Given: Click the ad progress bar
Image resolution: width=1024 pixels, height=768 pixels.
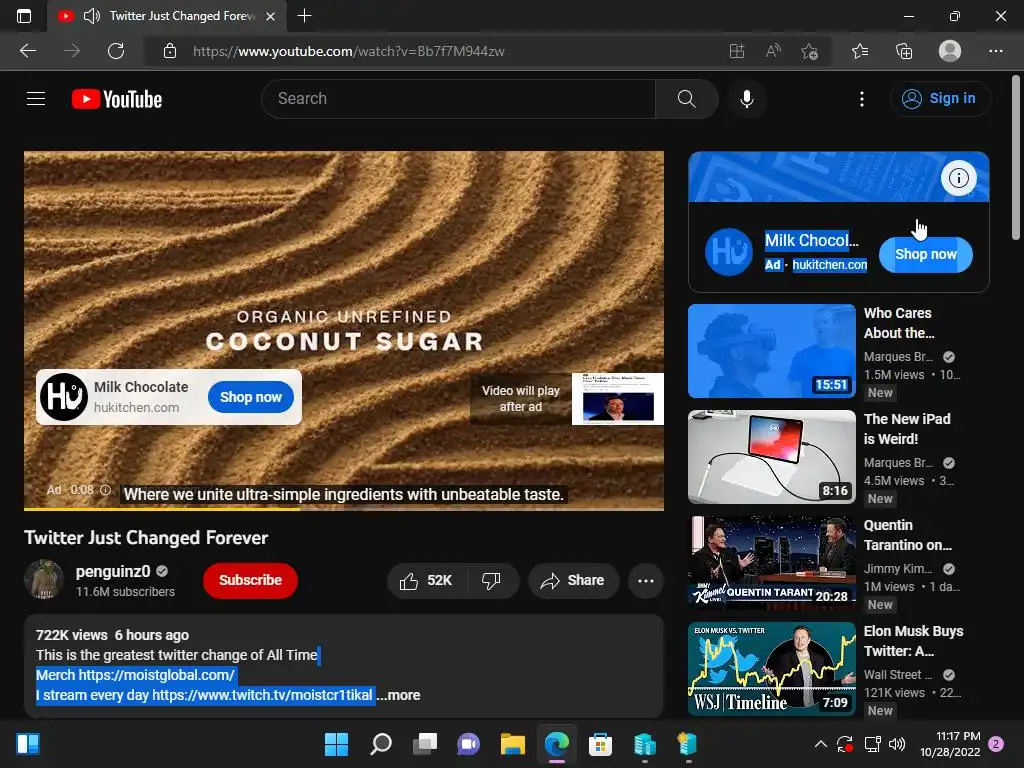Looking at the screenshot, I should [x=344, y=509].
